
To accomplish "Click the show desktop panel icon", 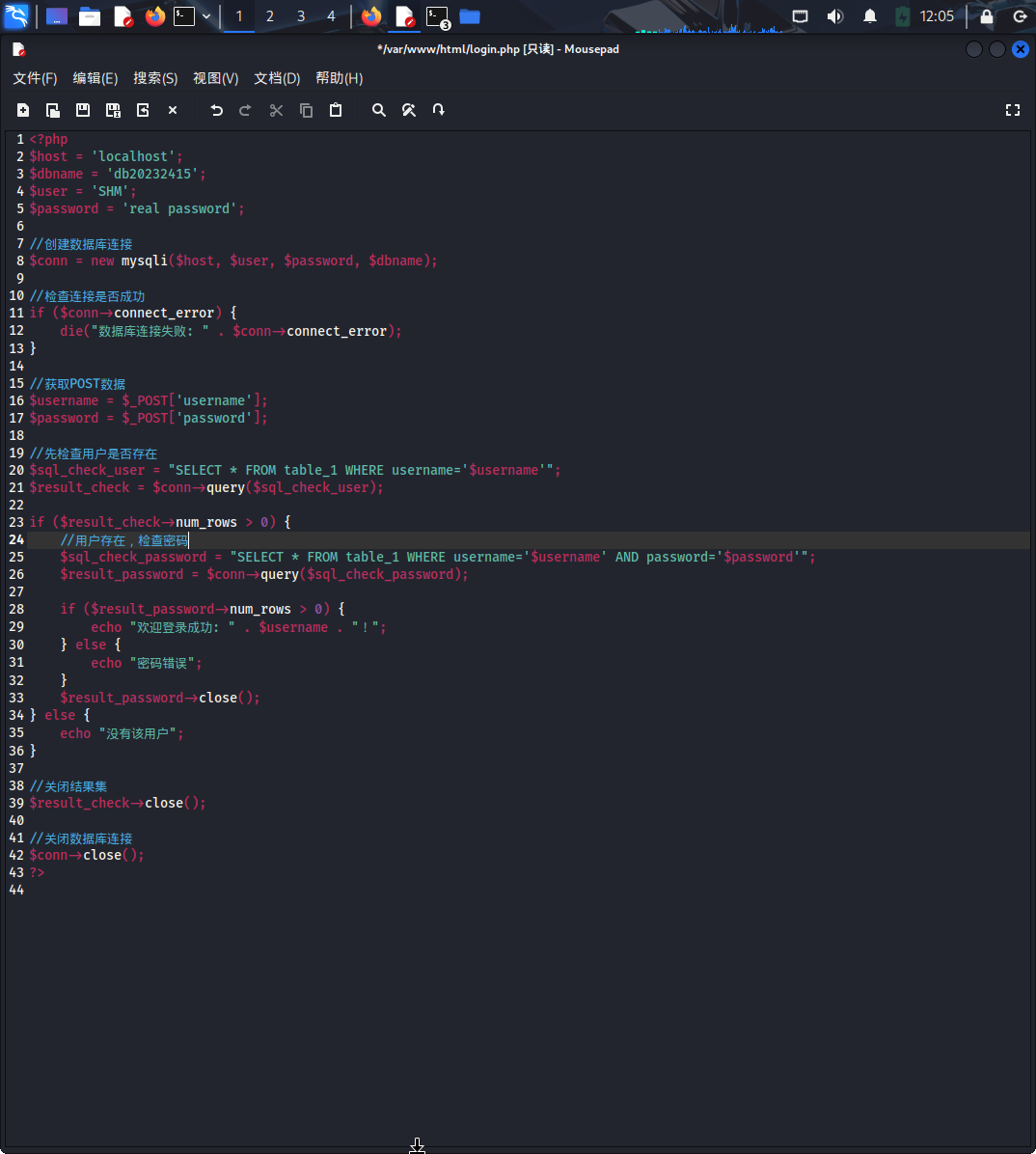I will click(57, 16).
